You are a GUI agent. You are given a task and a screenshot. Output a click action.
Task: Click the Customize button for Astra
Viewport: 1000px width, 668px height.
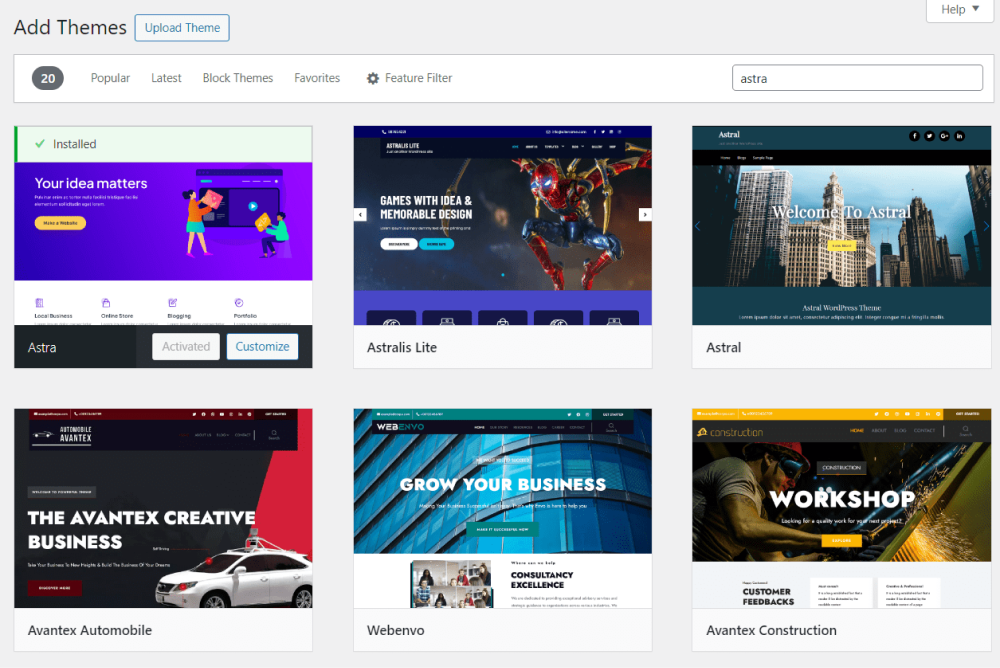262,346
